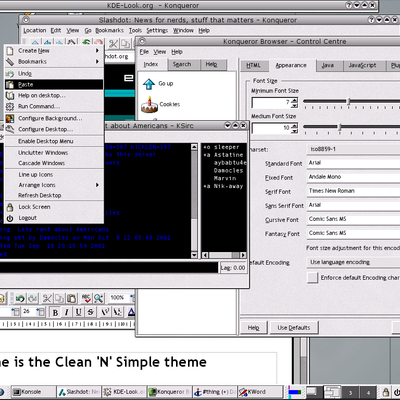Screen dimensions: 400x400
Task: Toggle Italic formatting in KWord
Action: [67, 312]
